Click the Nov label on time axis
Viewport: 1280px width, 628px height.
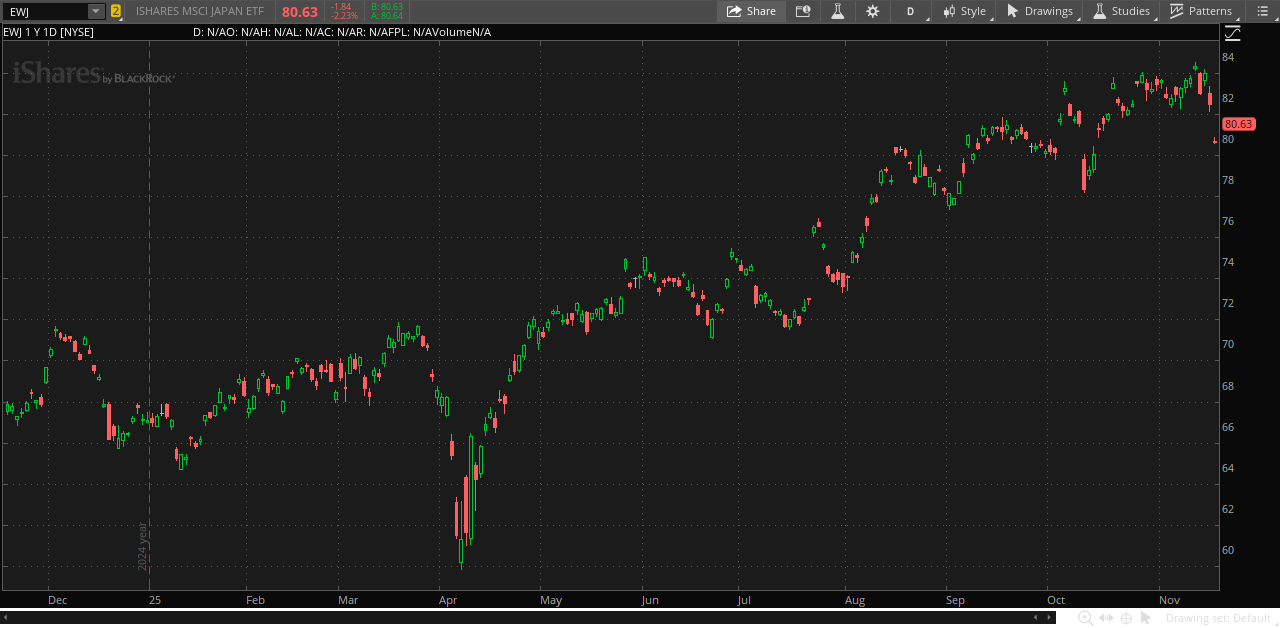[1169, 600]
